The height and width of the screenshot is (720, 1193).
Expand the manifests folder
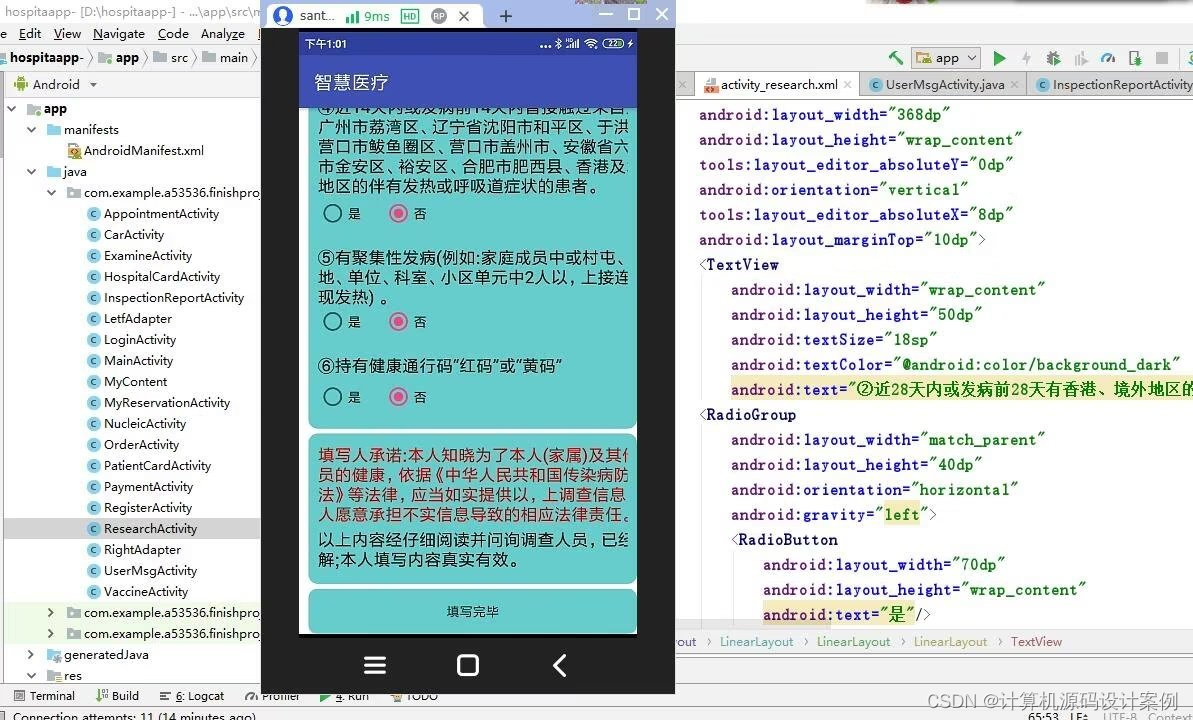coord(31,129)
